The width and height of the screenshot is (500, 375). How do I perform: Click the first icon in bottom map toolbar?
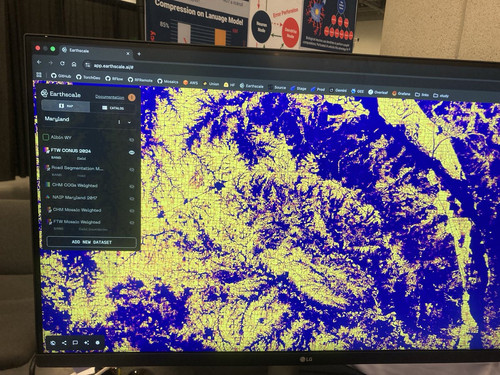[53, 343]
